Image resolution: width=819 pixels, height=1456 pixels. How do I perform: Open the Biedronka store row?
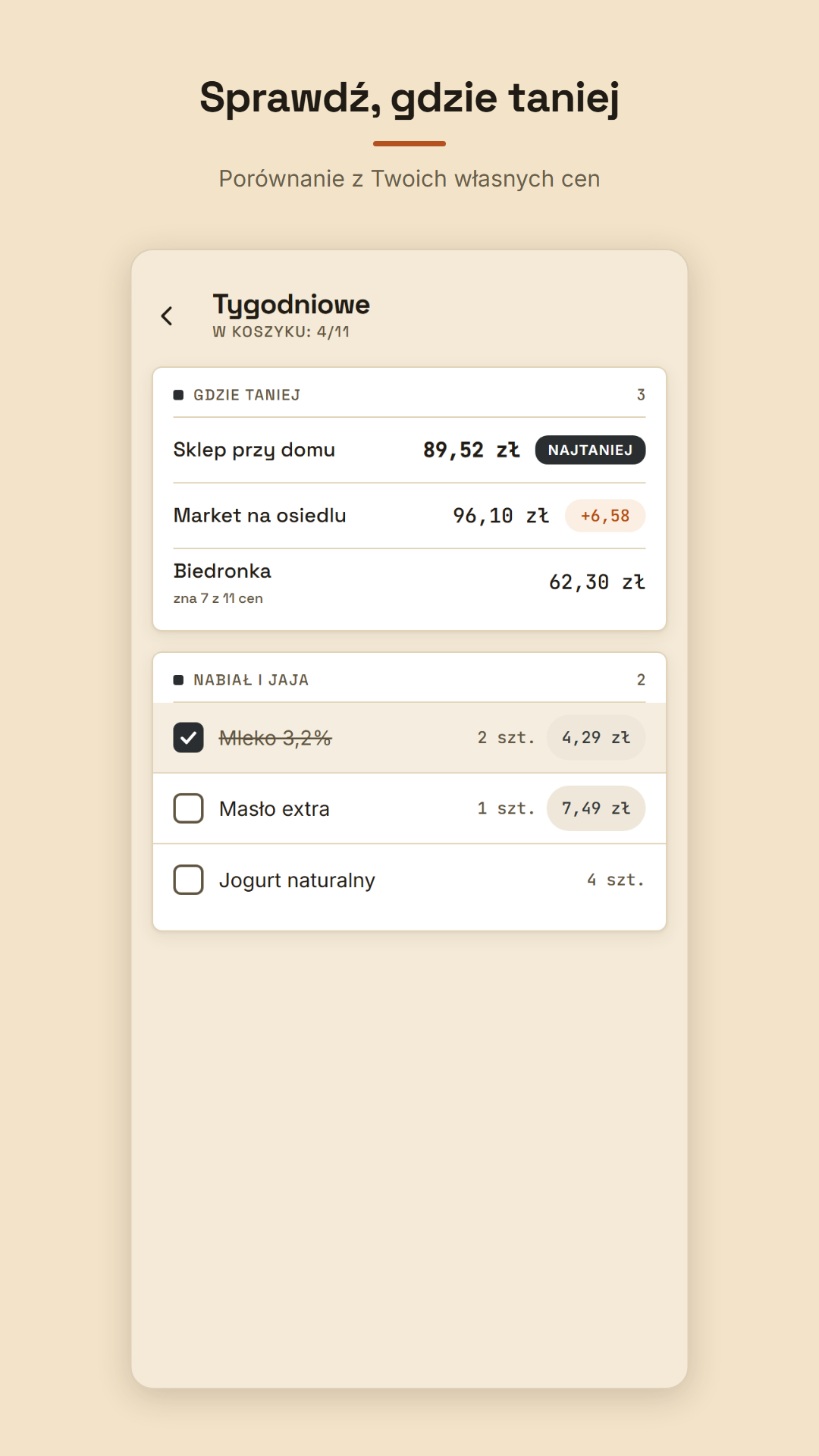tap(409, 582)
